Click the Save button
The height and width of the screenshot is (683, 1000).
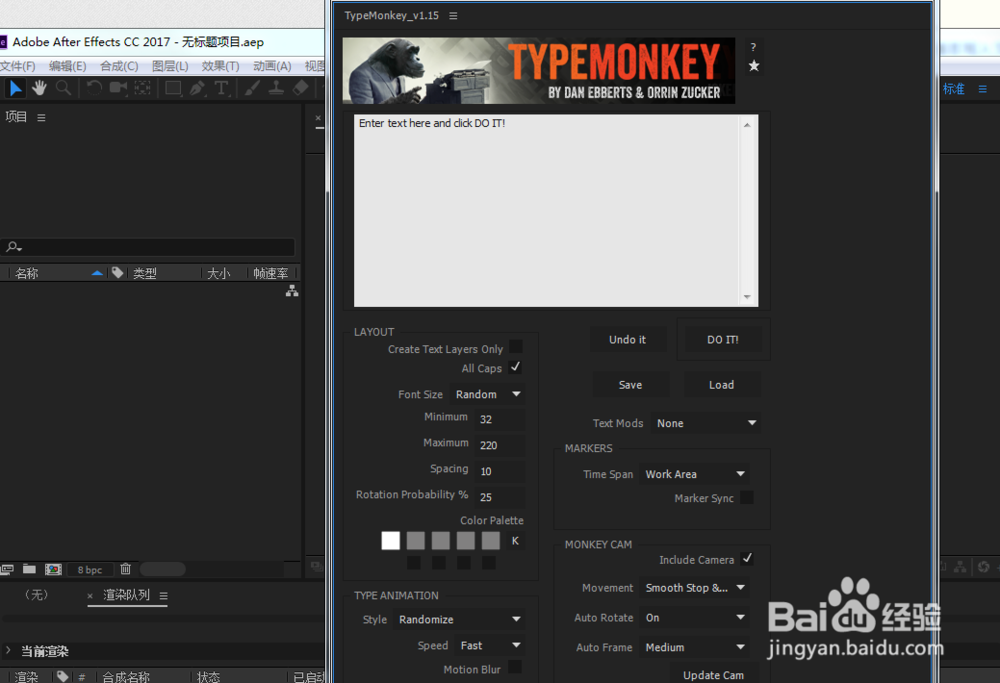coord(631,385)
